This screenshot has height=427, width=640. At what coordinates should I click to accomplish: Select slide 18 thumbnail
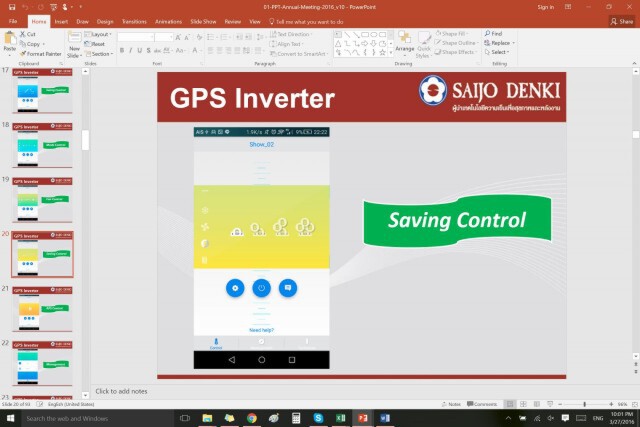tap(42, 145)
